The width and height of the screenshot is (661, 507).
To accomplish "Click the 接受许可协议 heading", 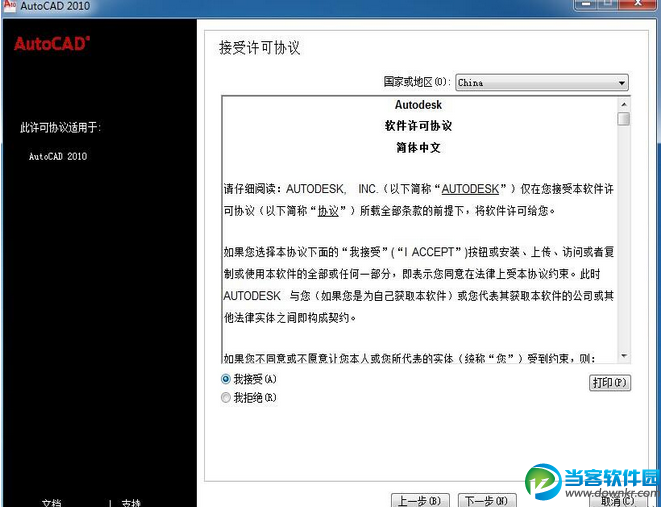I will click(260, 48).
